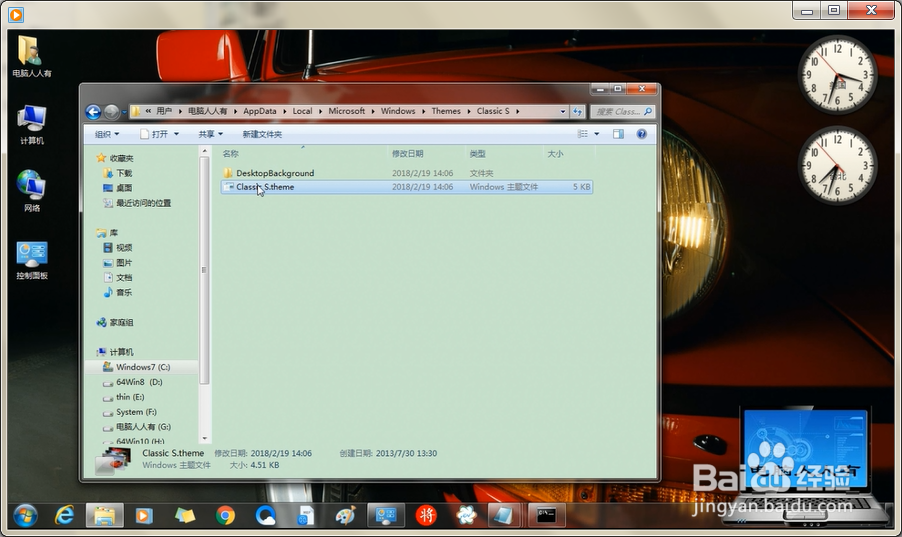
Task: Open command prompt taskbar icon
Action: tap(546, 516)
